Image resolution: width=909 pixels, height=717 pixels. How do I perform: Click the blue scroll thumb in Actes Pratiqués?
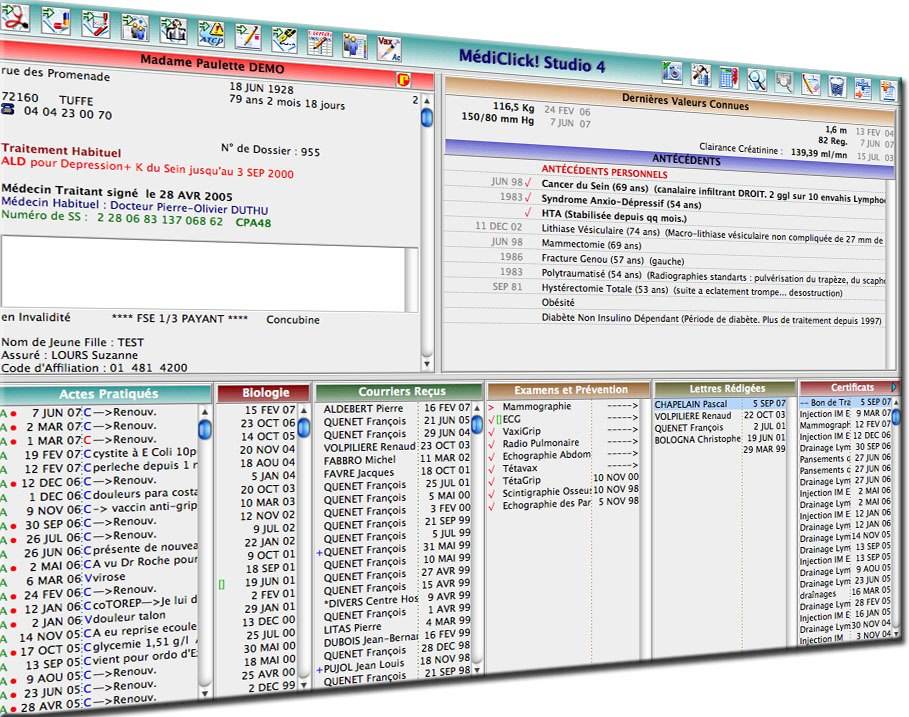click(x=205, y=430)
